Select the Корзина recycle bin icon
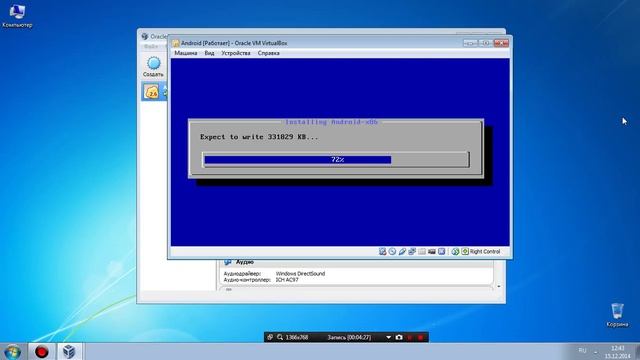Screen dimensions: 640x360 (x=617, y=315)
